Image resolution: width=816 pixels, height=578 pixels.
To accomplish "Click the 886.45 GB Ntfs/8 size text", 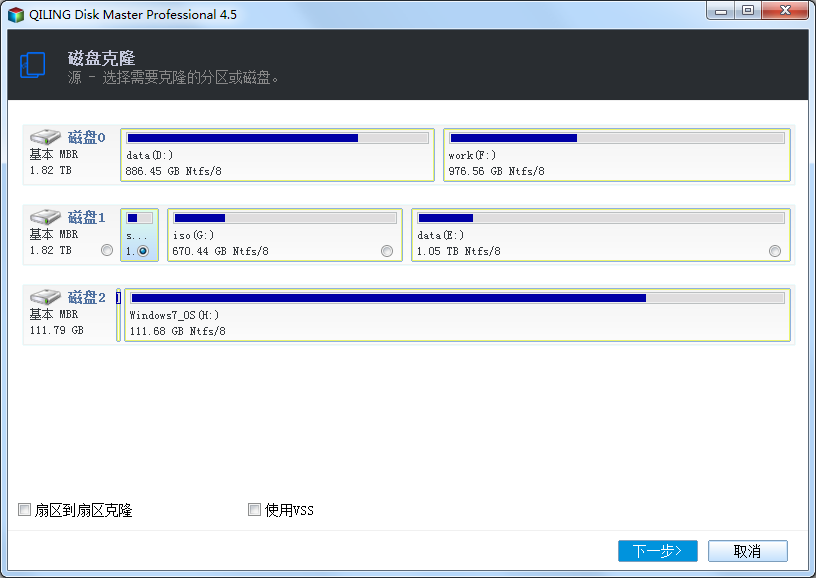I will coord(173,171).
